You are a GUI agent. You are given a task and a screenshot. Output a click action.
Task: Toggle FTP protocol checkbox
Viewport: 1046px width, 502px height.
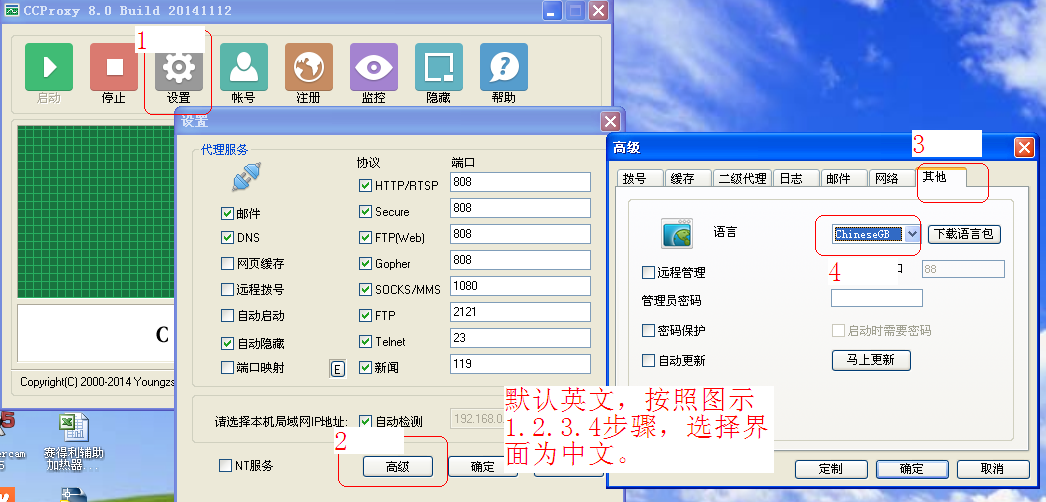coord(365,315)
